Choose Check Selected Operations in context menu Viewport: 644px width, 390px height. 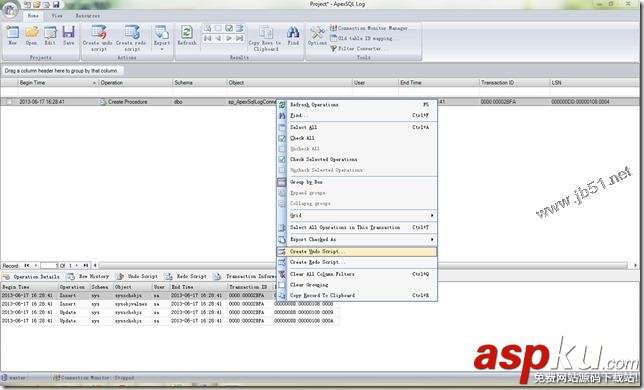[357, 159]
